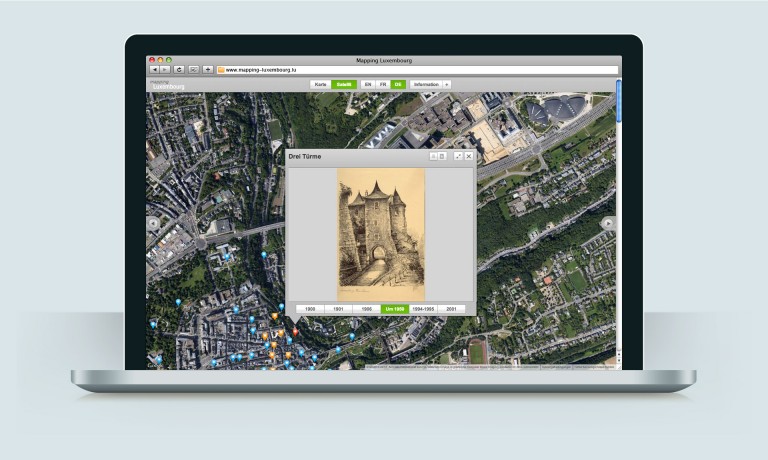Select the 1901 year tab

point(338,309)
